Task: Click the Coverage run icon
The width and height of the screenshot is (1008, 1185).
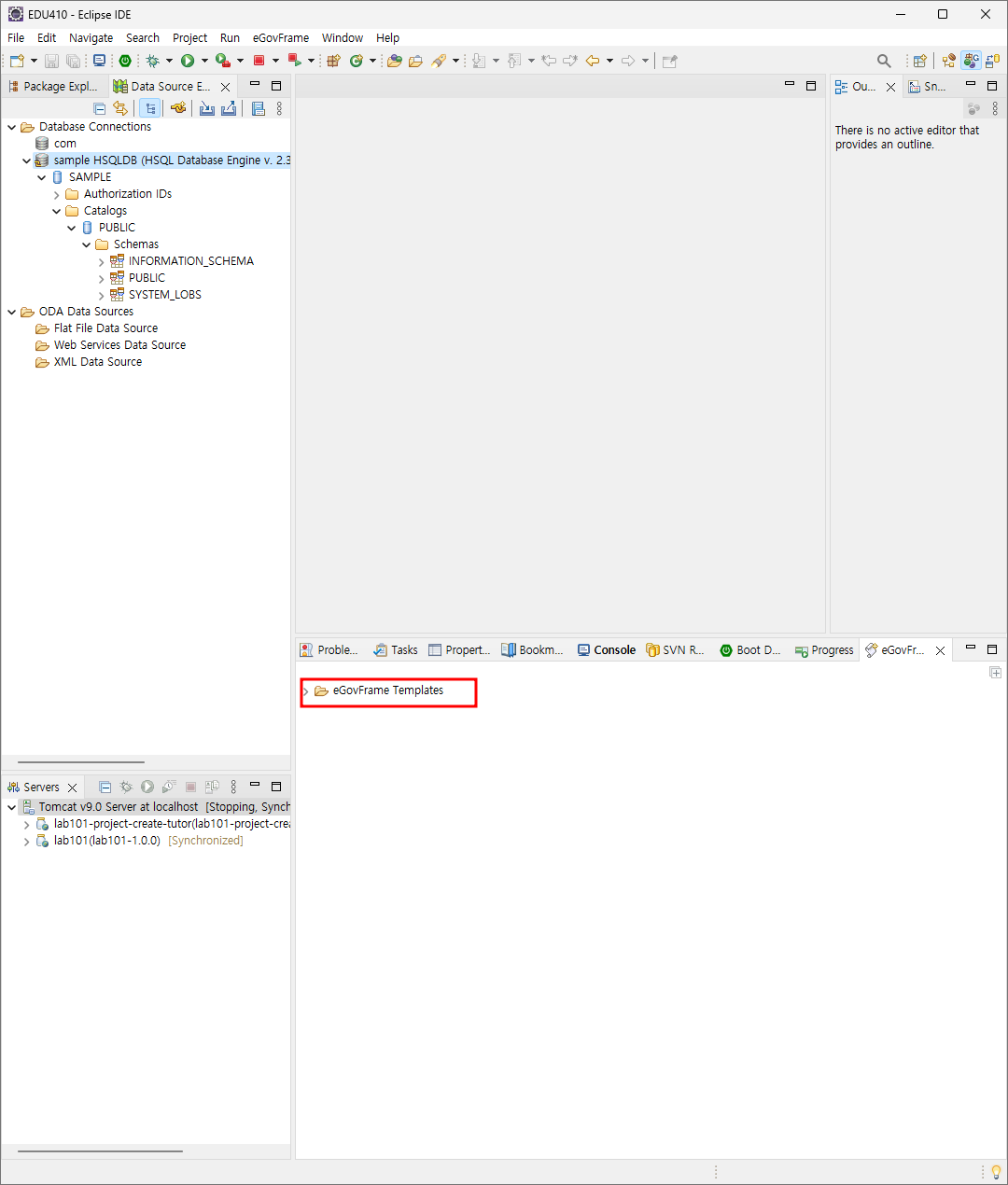Action: 222,61
